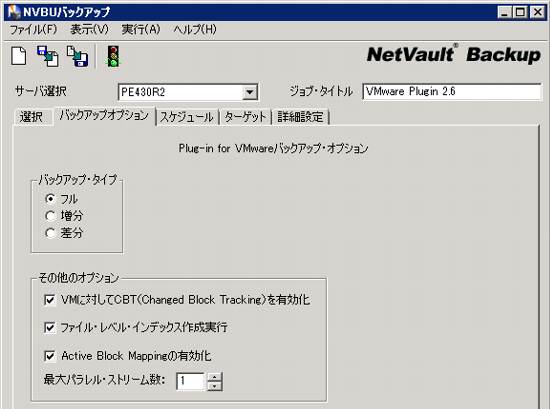Screen dimensions: 550x409
Task: Click the New blank document toolbar icon
Action: click(x=19, y=56)
